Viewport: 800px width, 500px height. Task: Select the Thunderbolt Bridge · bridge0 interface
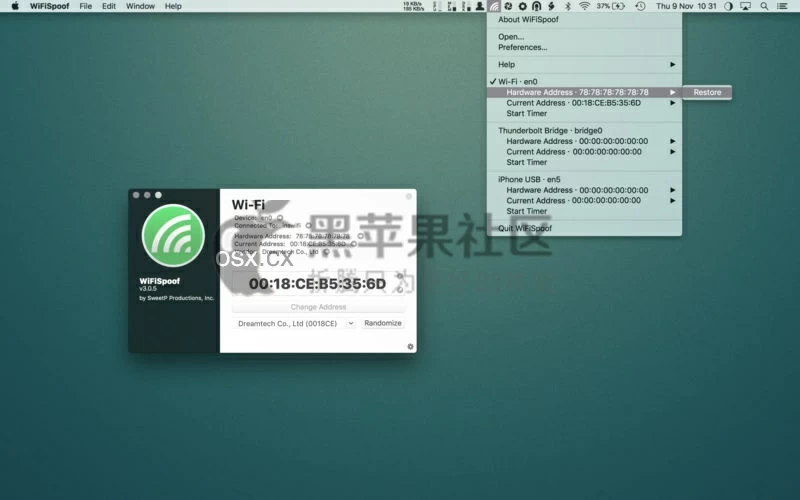coord(584,130)
